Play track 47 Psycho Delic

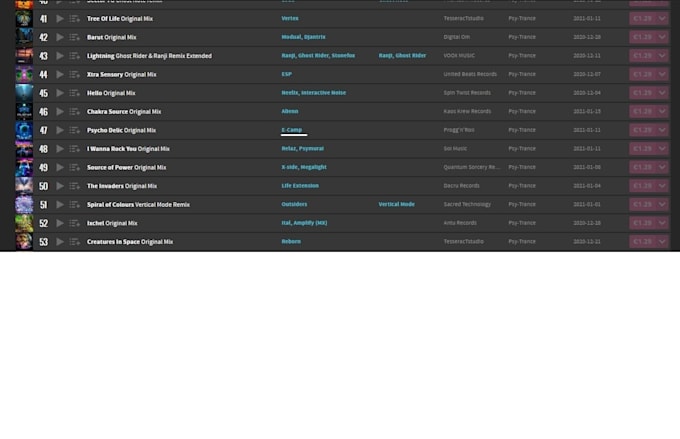pos(60,130)
